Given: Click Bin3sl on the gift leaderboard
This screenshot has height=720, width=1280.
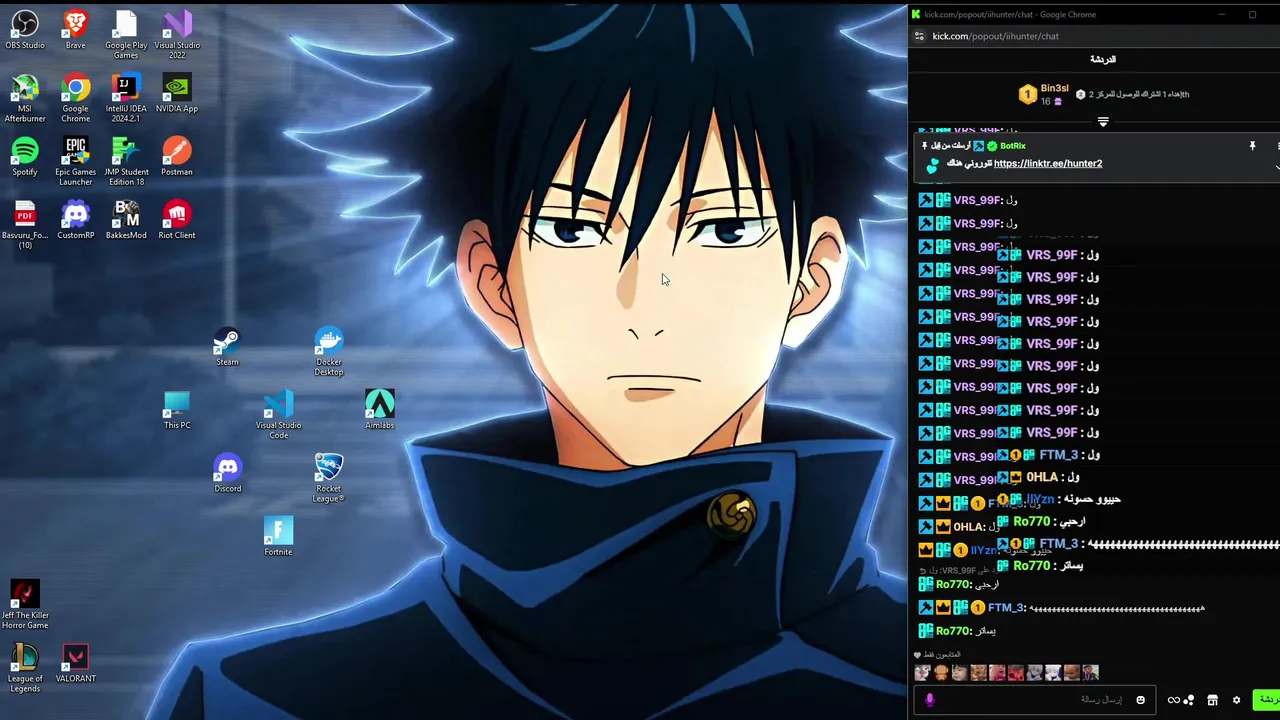Looking at the screenshot, I should tap(1054, 89).
